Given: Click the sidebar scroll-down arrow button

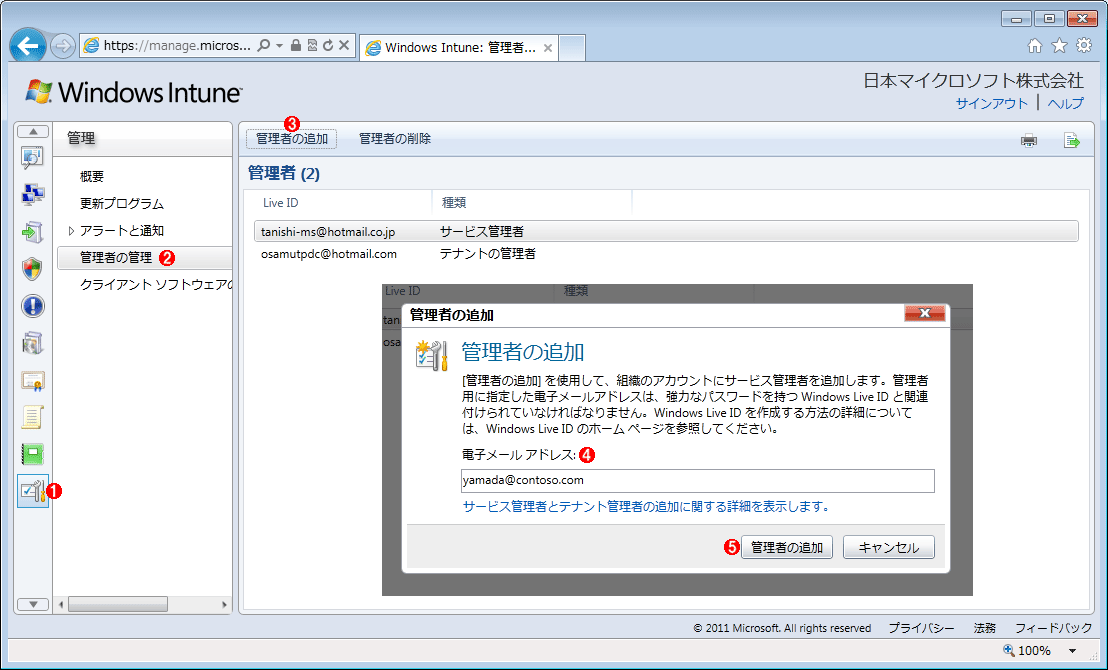Looking at the screenshot, I should tap(33, 605).
